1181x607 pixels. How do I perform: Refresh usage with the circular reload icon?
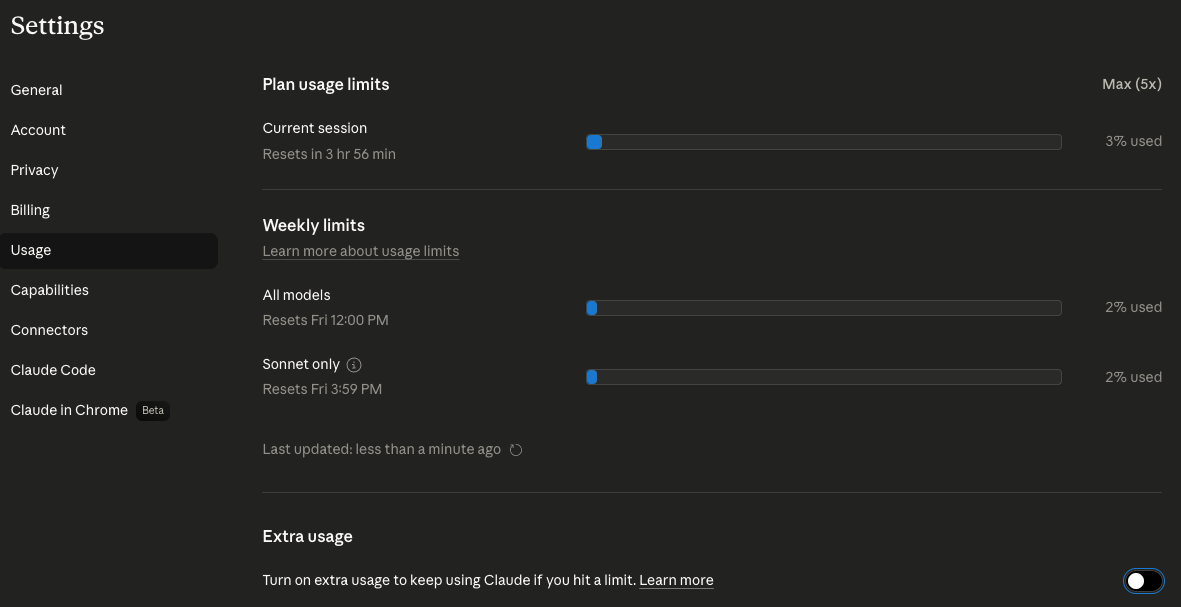[x=516, y=450]
